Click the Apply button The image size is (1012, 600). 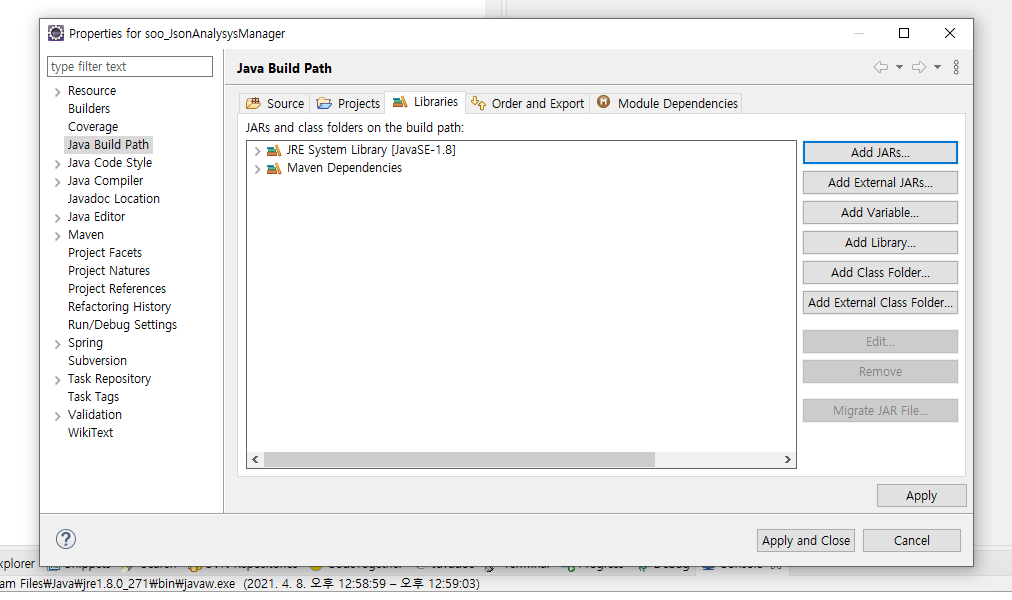point(921,495)
